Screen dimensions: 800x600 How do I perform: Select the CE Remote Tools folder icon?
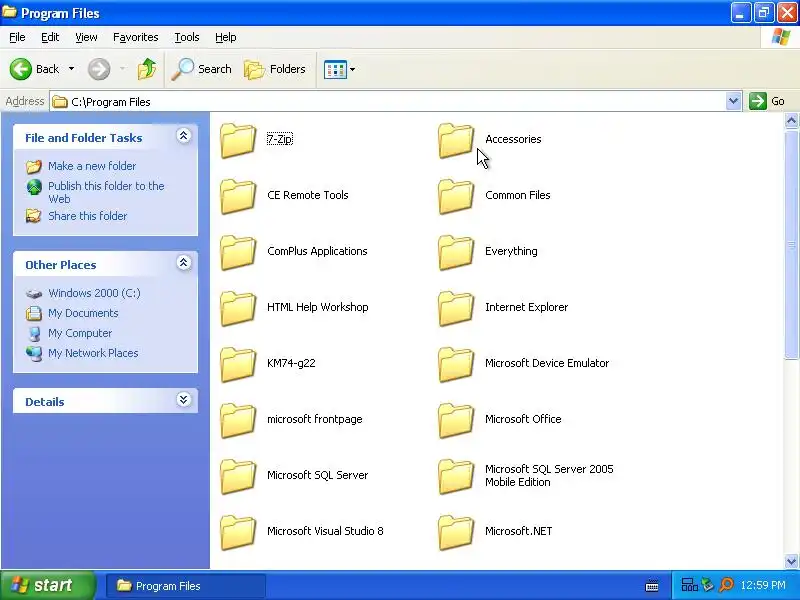pos(238,196)
